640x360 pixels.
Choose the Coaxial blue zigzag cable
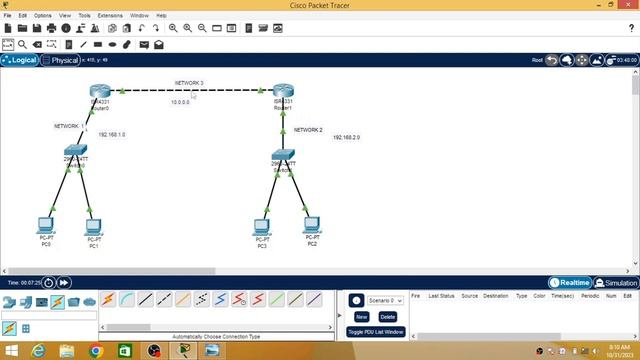220,300
